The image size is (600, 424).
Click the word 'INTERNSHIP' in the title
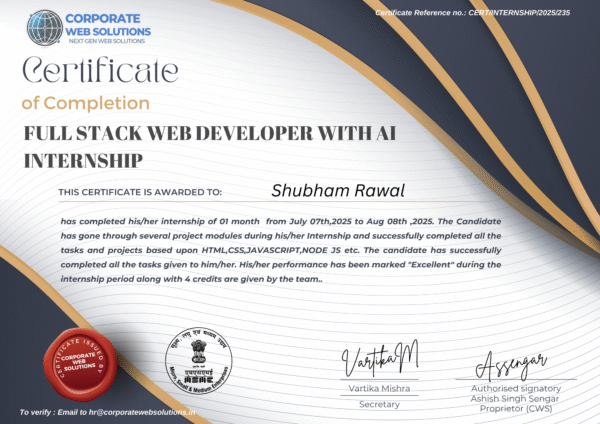83,161
